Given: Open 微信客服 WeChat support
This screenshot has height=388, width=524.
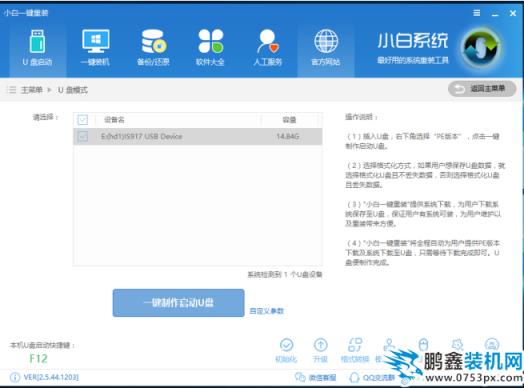Looking at the screenshot, I should point(315,378).
